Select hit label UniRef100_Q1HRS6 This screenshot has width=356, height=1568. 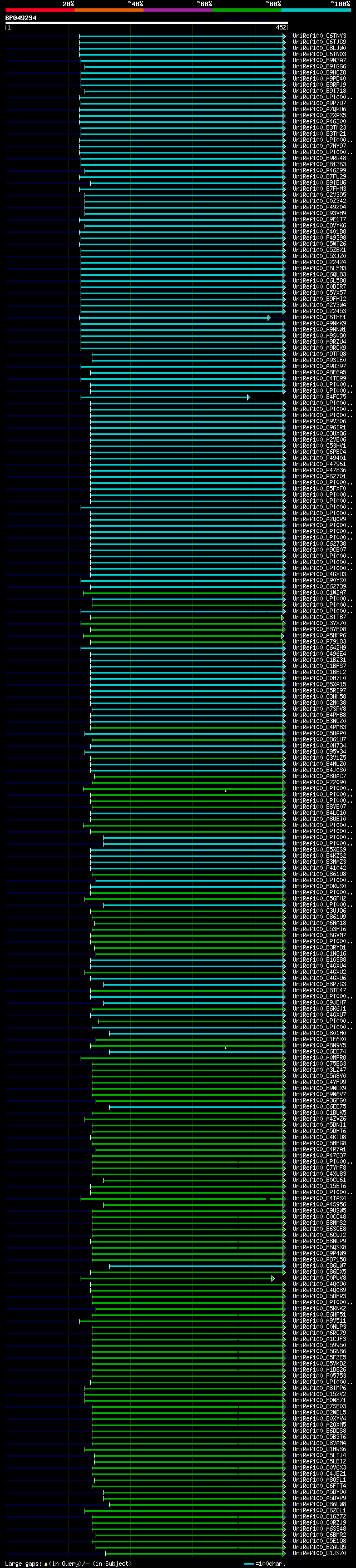pos(319,1450)
